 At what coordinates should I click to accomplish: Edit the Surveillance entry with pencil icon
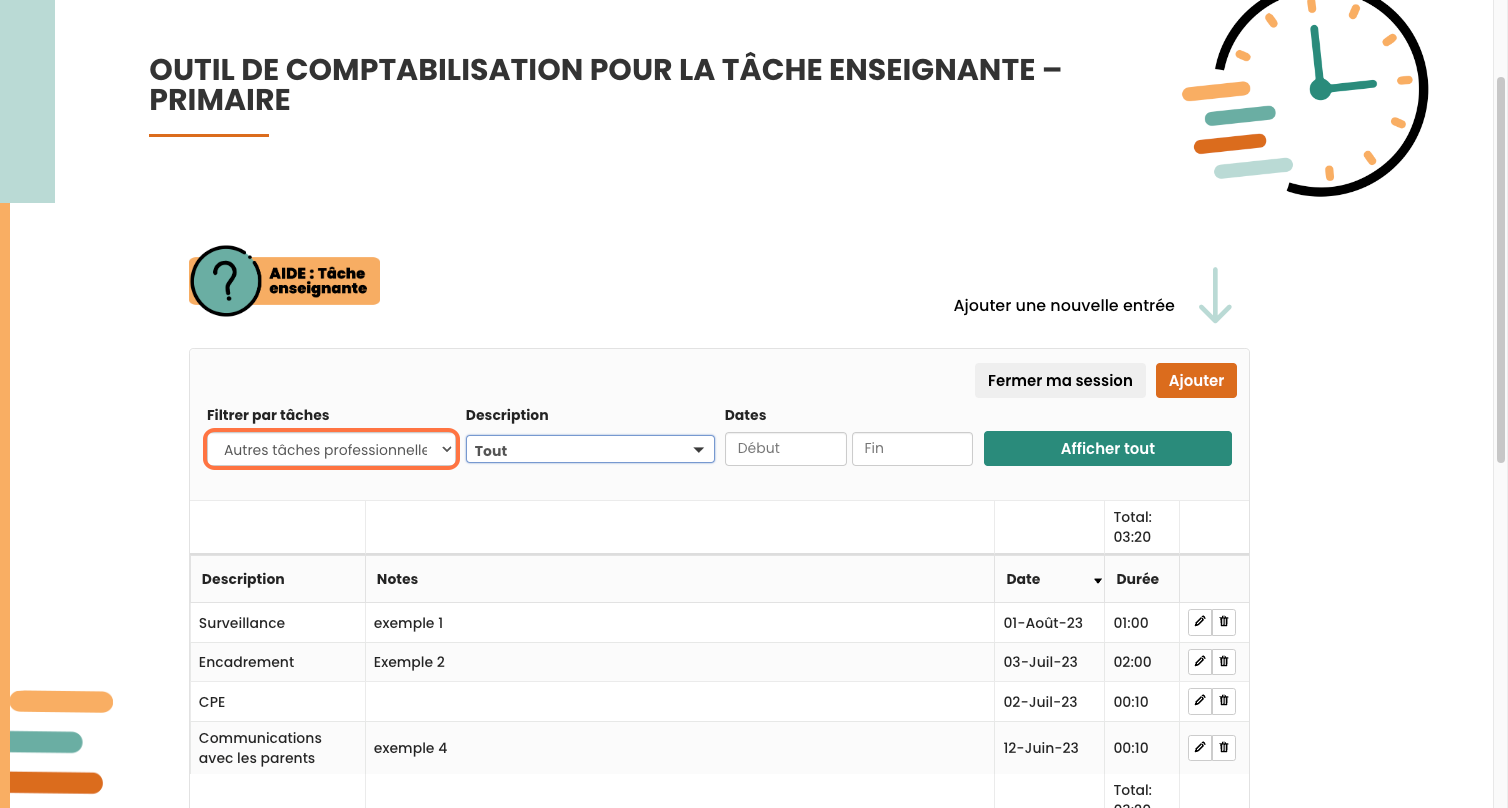point(1200,622)
